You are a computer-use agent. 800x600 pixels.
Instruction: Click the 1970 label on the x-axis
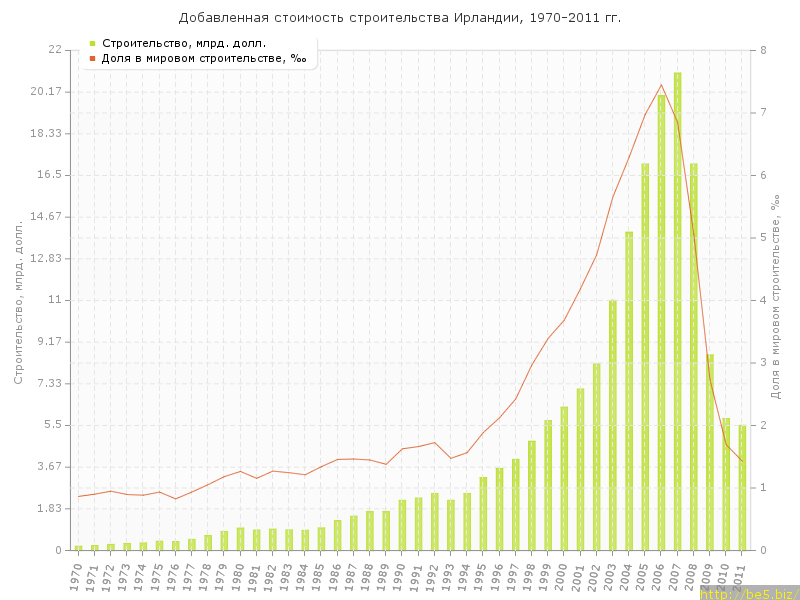click(x=76, y=576)
